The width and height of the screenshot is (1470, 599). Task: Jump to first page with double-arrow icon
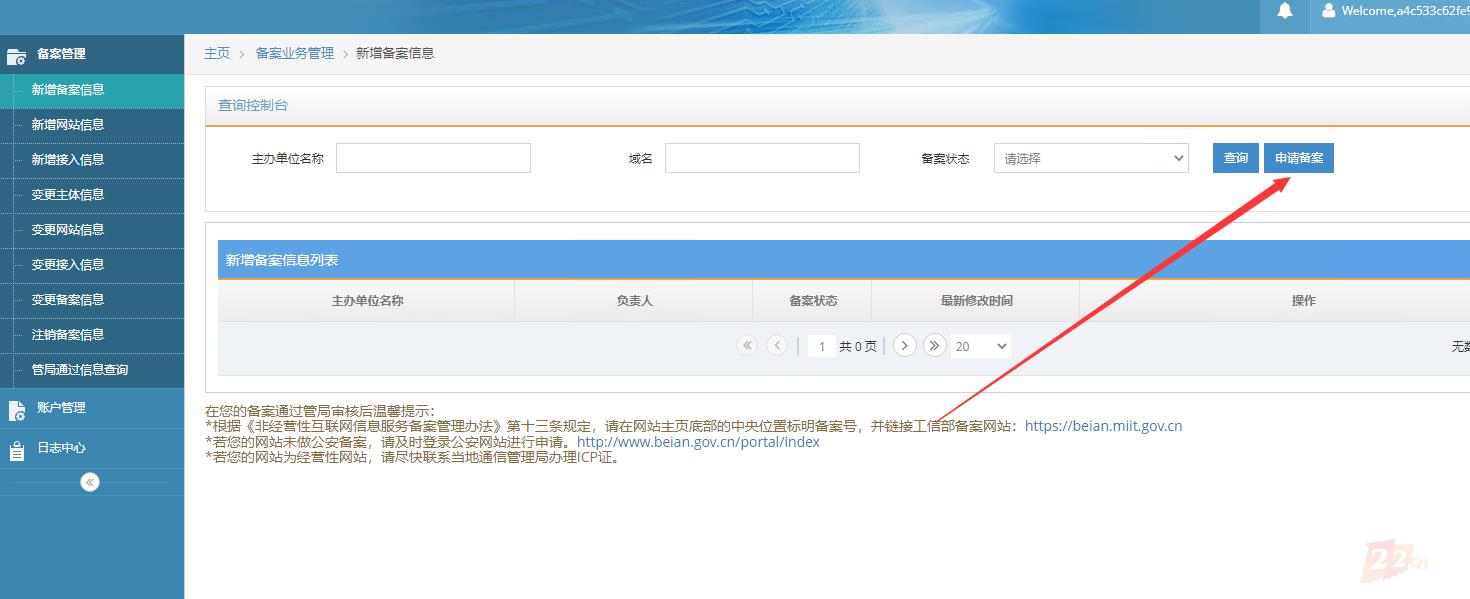[x=746, y=344]
